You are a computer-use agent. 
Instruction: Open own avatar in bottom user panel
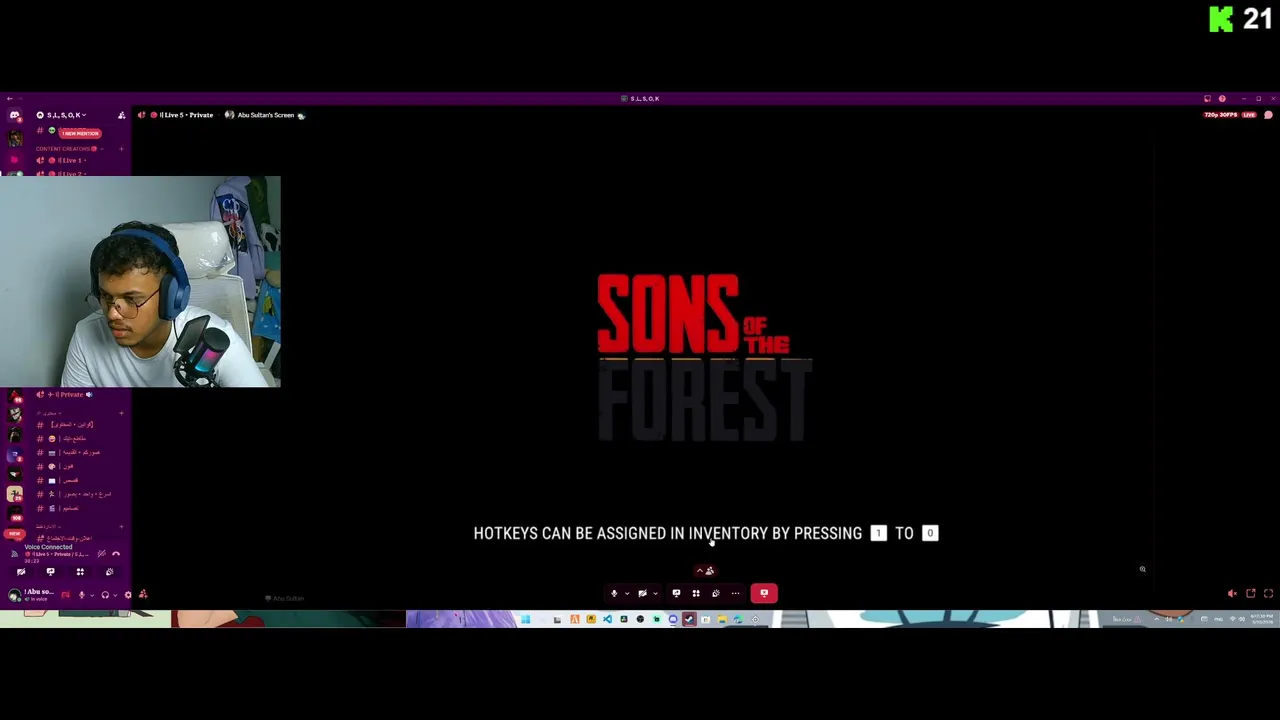pos(14,595)
